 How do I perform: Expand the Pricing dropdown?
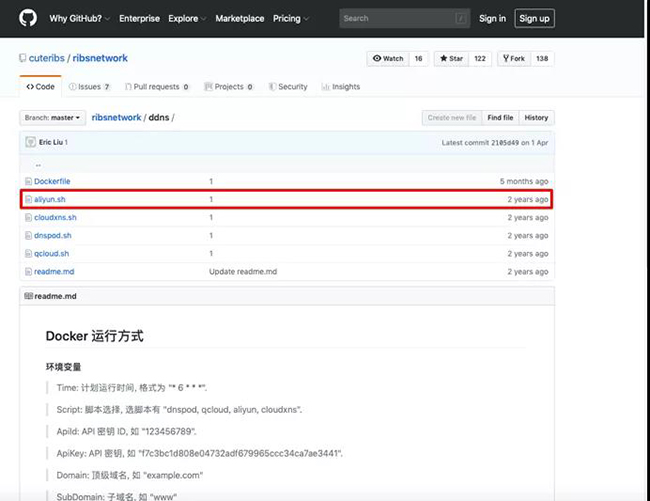pos(290,19)
